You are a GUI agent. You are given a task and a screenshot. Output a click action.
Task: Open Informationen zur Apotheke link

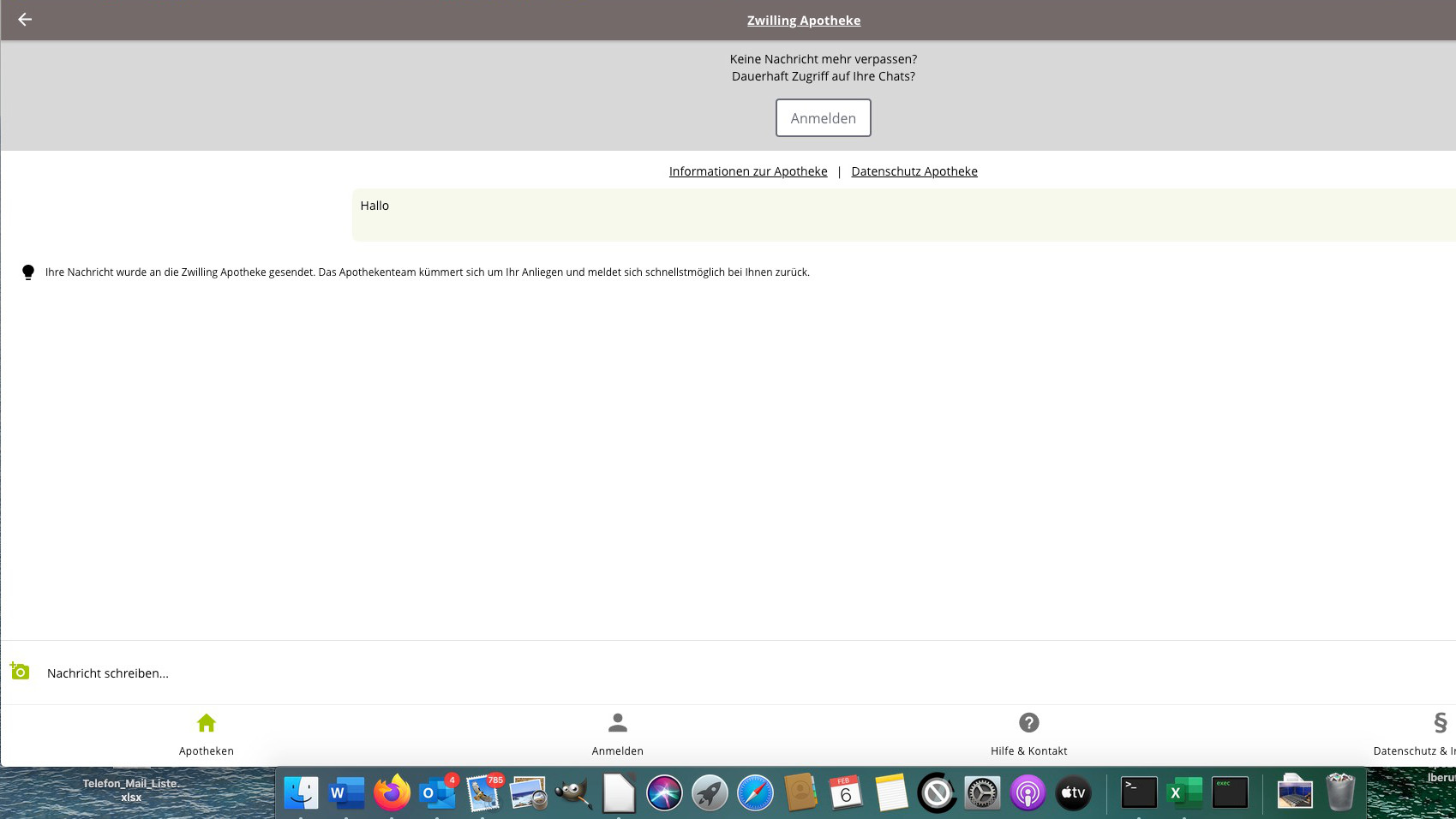747,171
